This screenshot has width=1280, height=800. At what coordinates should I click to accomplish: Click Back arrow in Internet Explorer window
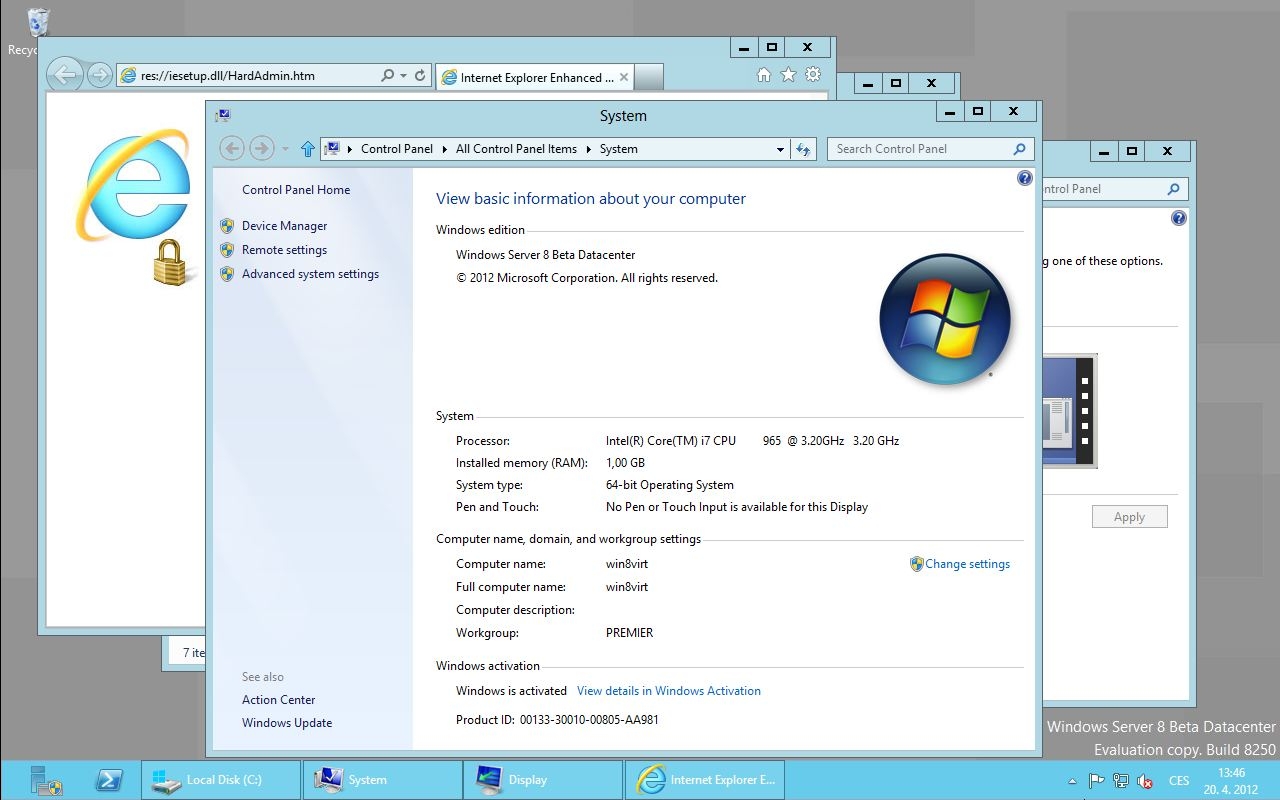click(65, 74)
